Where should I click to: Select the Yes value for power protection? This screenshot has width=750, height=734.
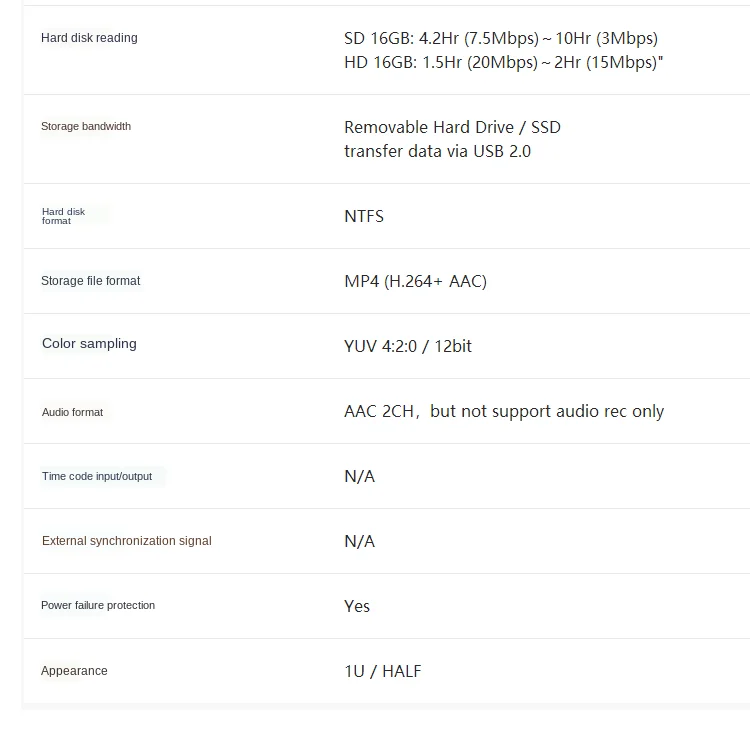[x=357, y=606]
